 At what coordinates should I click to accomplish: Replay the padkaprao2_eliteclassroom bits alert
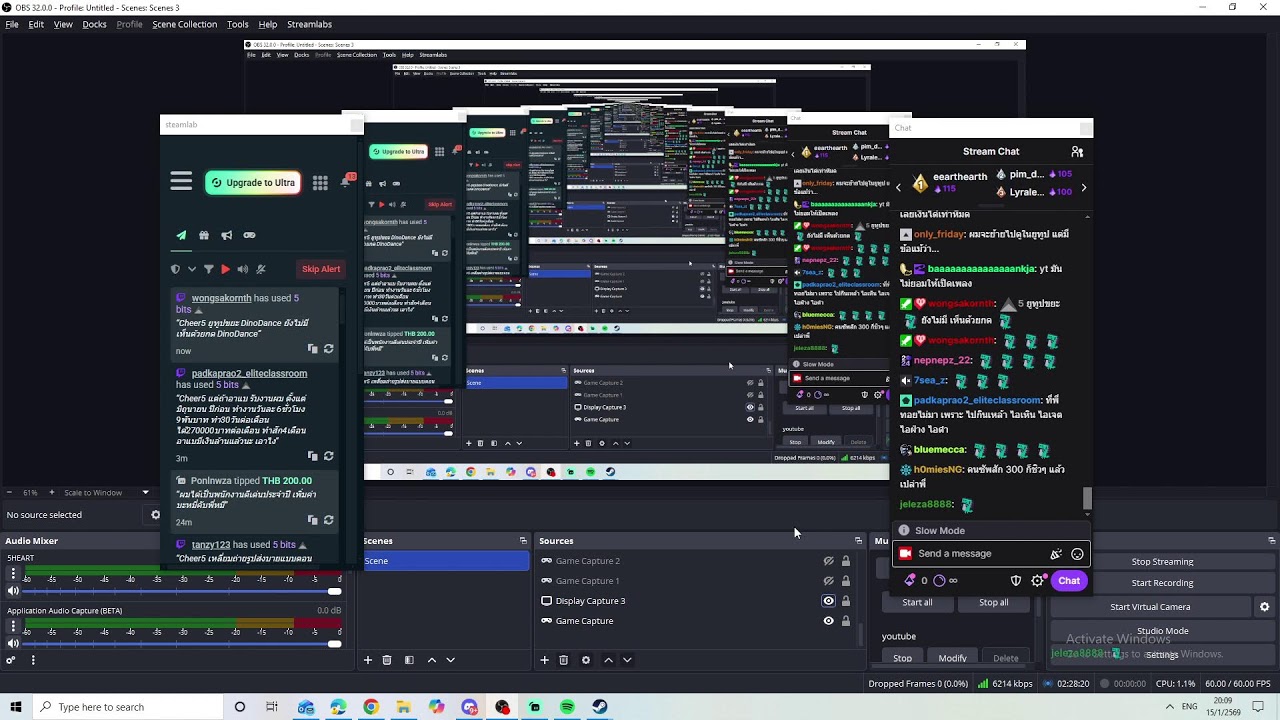point(328,456)
